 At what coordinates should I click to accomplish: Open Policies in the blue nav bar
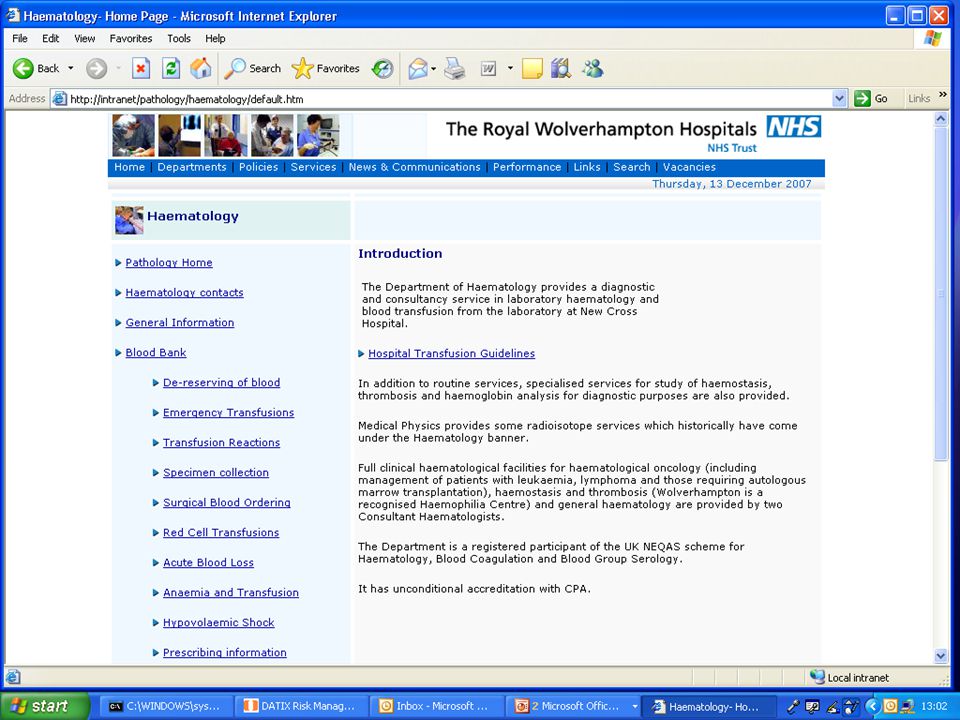tap(258, 167)
